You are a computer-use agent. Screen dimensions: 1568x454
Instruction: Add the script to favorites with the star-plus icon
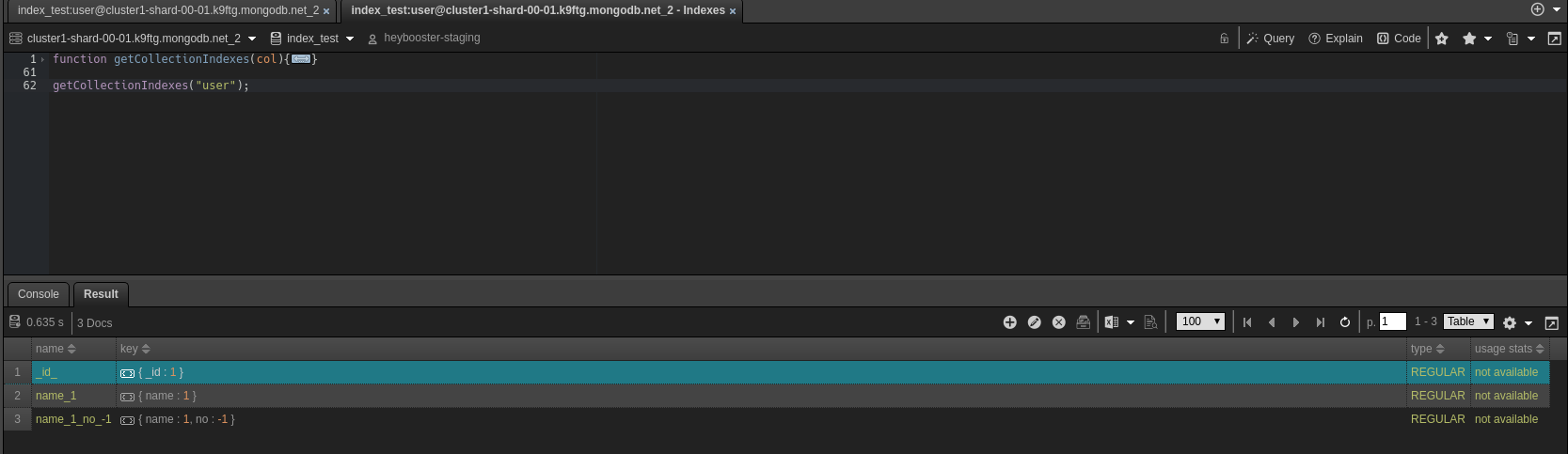point(1442,39)
